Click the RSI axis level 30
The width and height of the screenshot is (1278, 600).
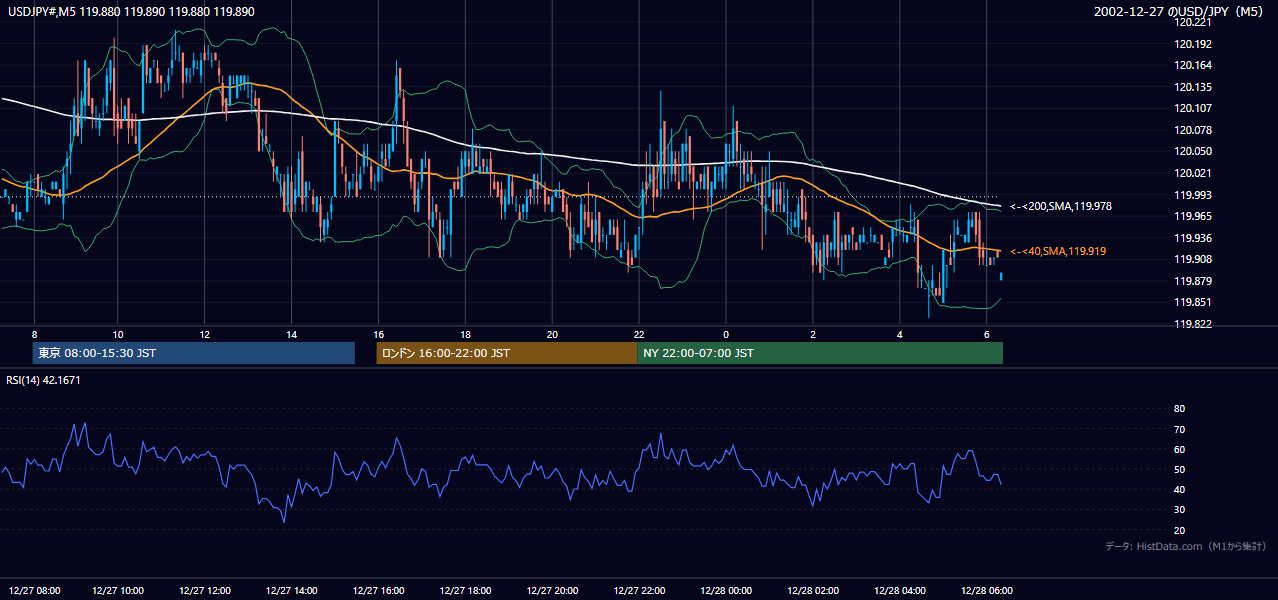click(x=1179, y=510)
